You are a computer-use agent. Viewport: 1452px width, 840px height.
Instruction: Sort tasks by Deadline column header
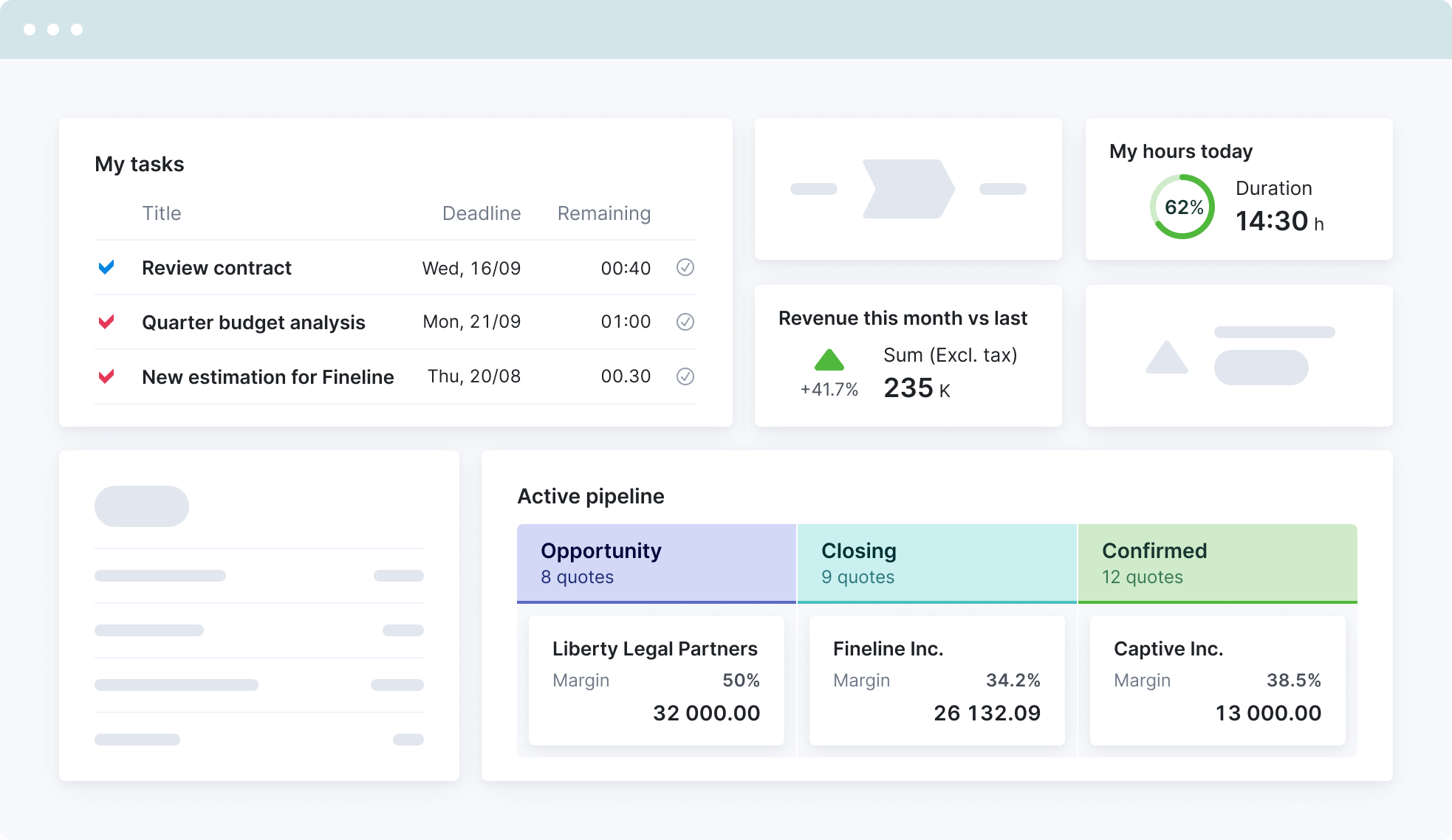tap(482, 213)
